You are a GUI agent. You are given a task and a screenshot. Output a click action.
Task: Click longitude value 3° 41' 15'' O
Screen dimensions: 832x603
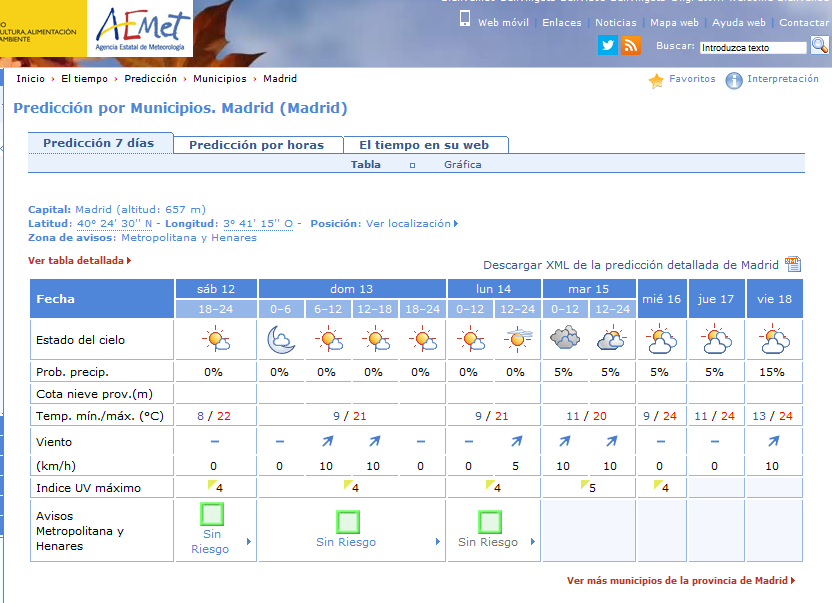[x=258, y=223]
